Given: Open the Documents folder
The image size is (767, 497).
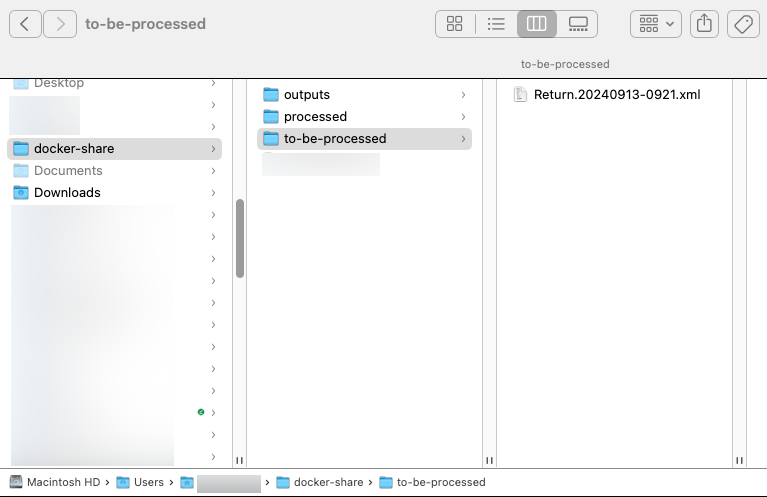Looking at the screenshot, I should click(x=68, y=171).
